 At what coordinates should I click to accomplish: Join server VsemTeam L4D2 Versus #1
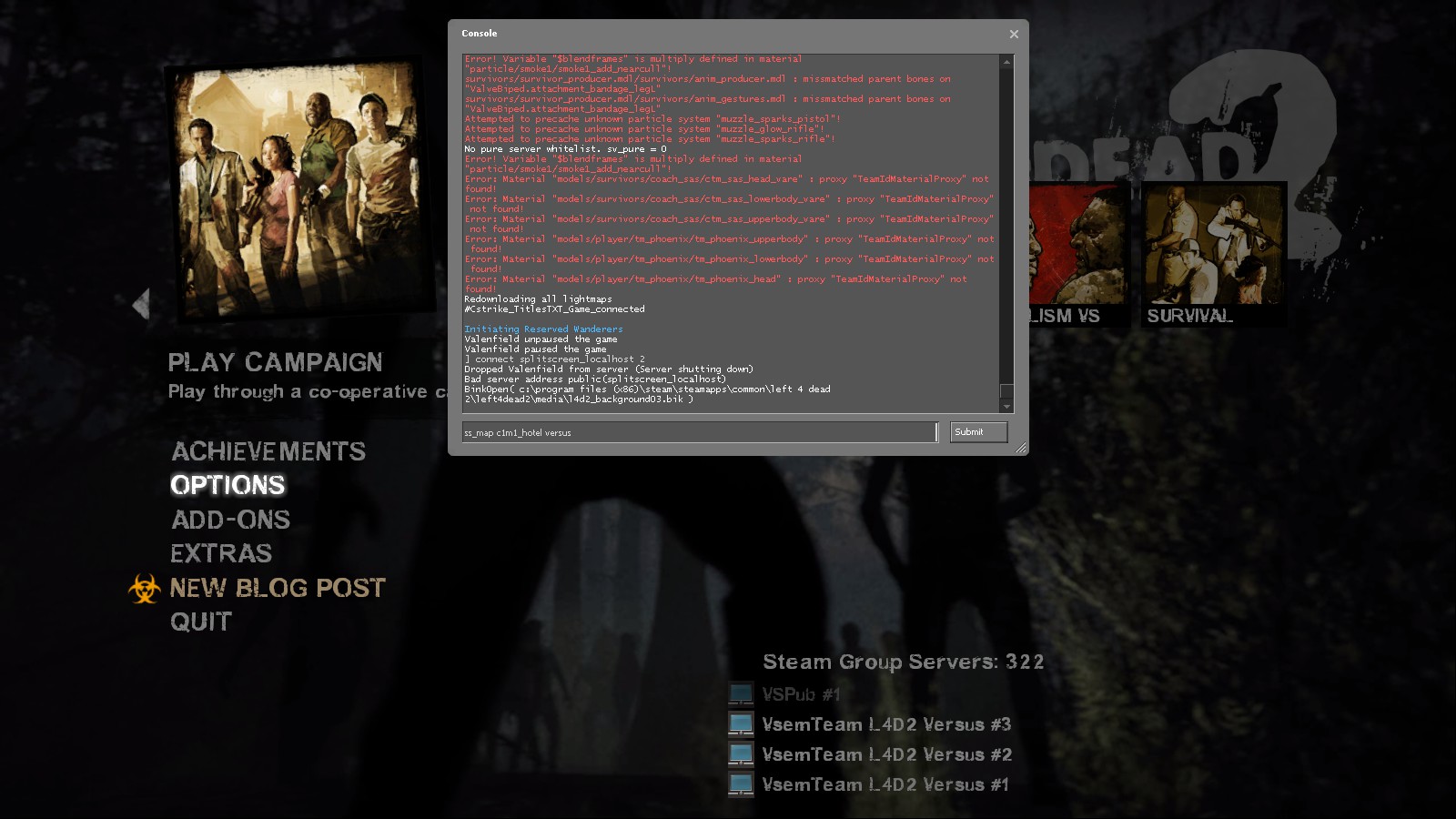(885, 784)
